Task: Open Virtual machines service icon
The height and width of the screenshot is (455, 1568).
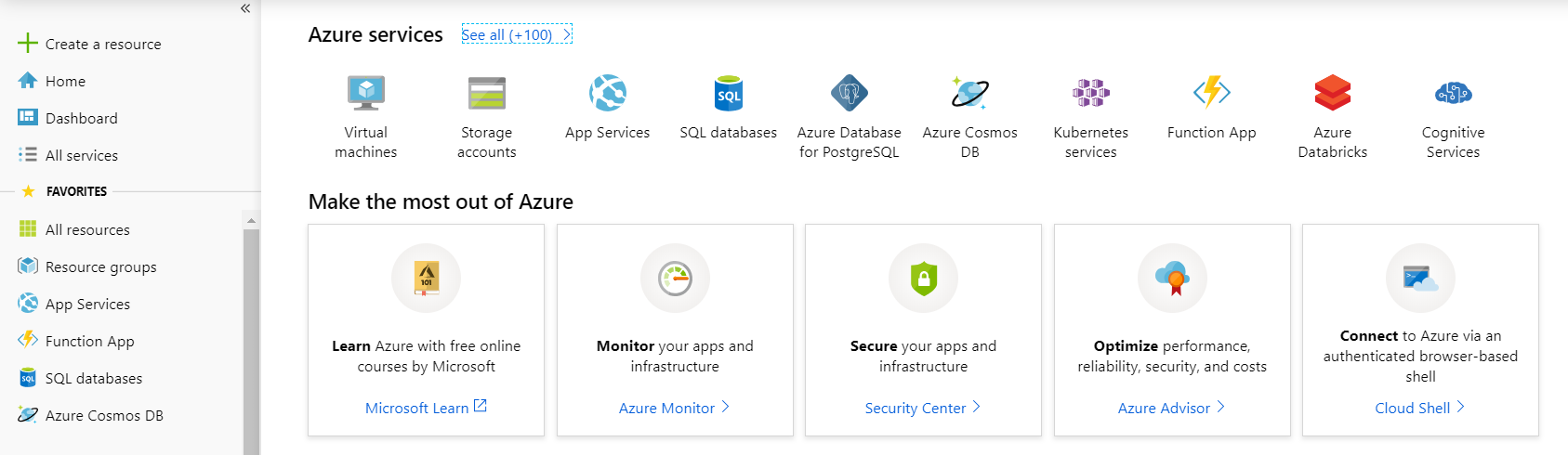Action: pyautogui.click(x=366, y=94)
